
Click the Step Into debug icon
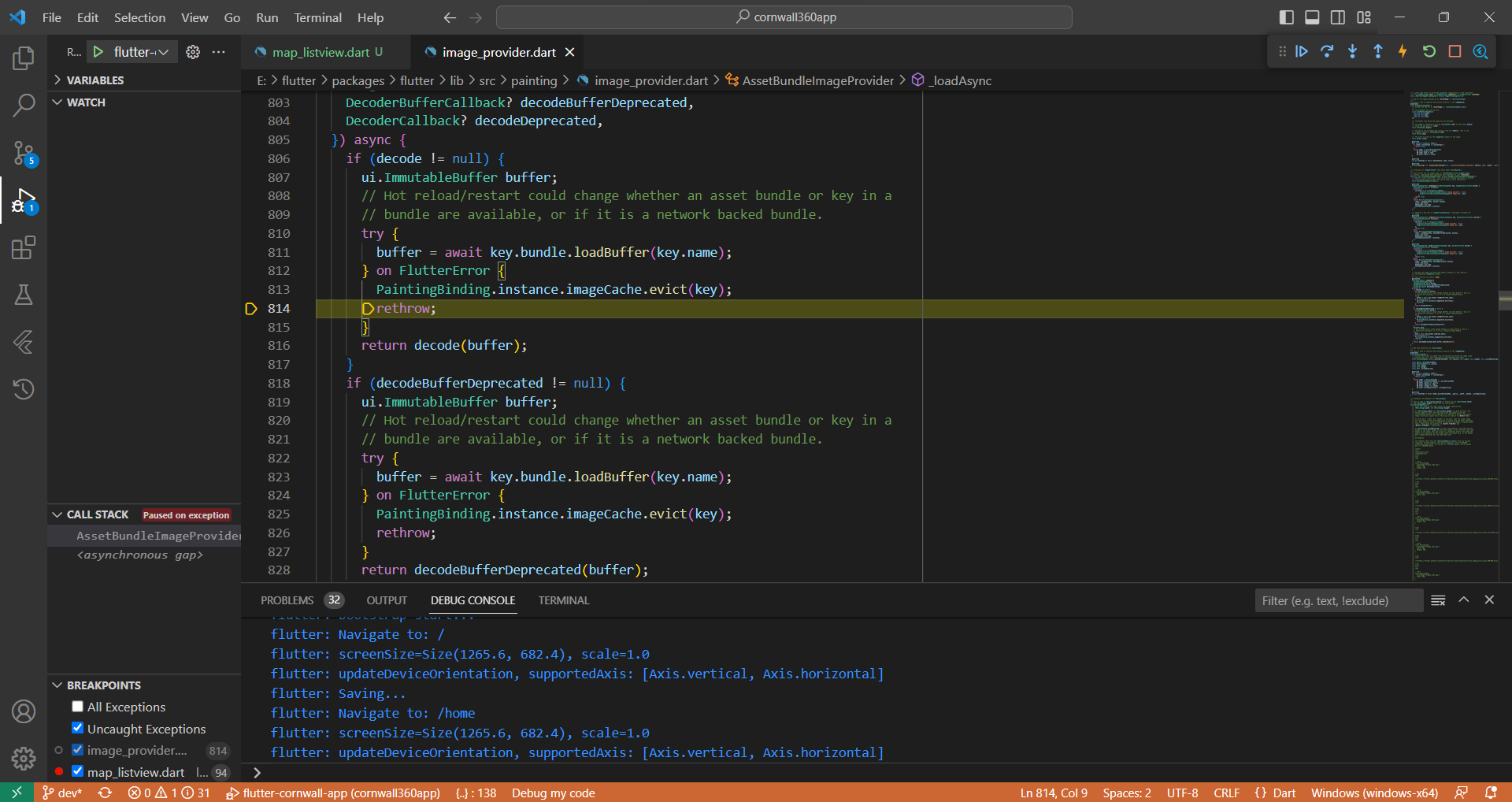1352,52
